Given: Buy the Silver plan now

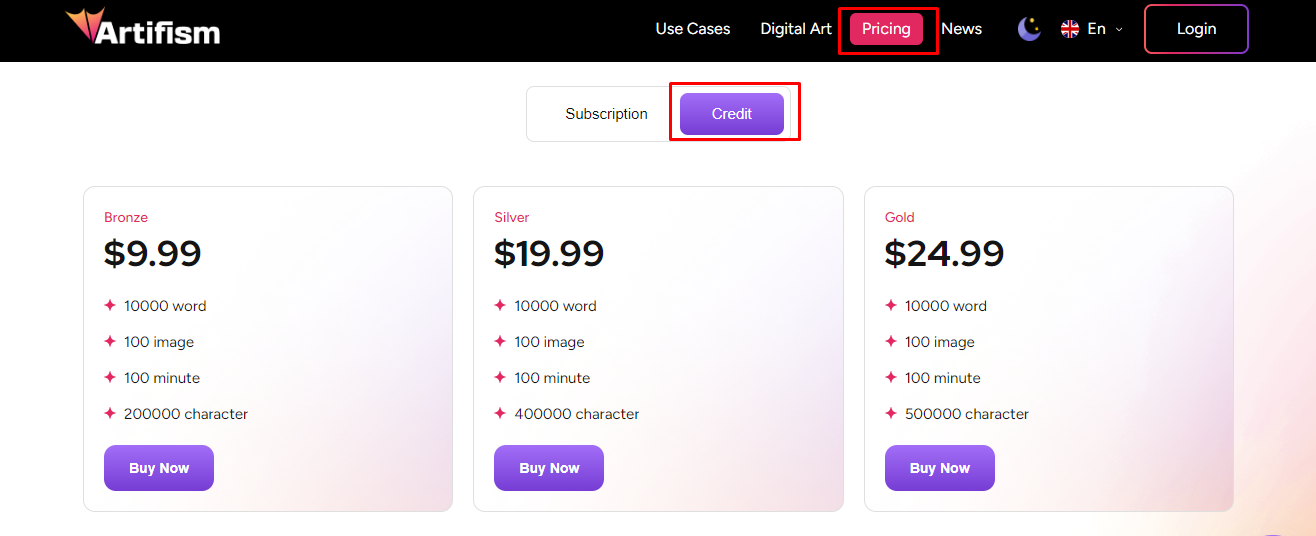Looking at the screenshot, I should 549,468.
